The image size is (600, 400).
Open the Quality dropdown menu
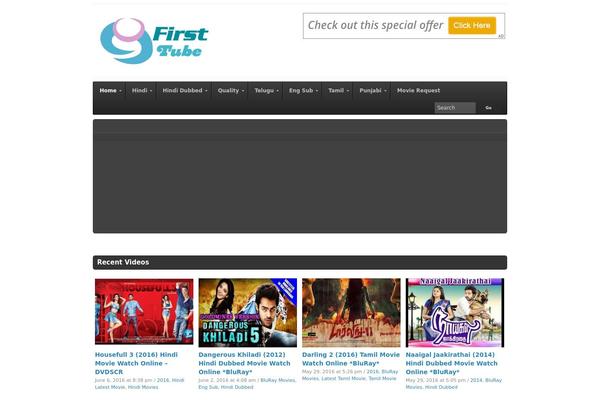230,91
